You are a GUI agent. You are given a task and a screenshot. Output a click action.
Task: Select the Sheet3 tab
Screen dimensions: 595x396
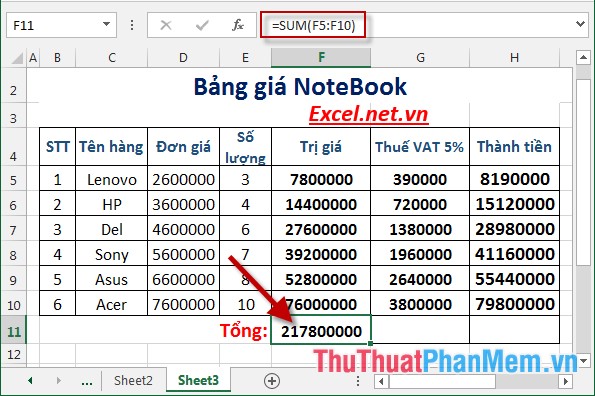pos(198,380)
